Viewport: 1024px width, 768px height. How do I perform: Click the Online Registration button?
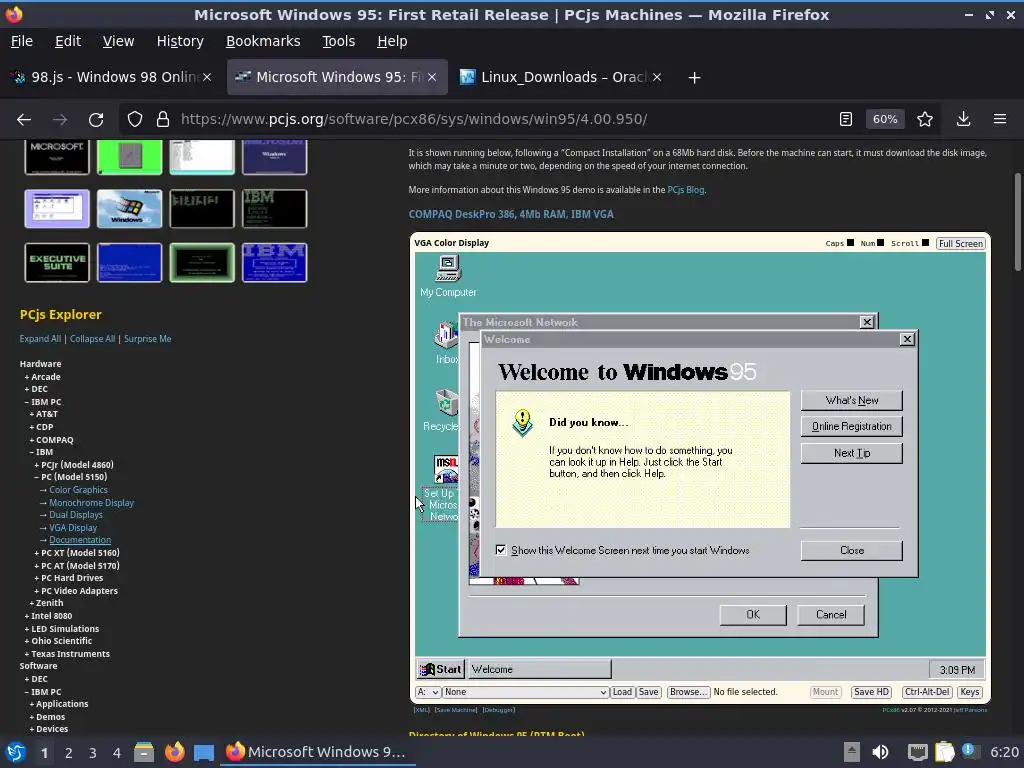coord(852,426)
